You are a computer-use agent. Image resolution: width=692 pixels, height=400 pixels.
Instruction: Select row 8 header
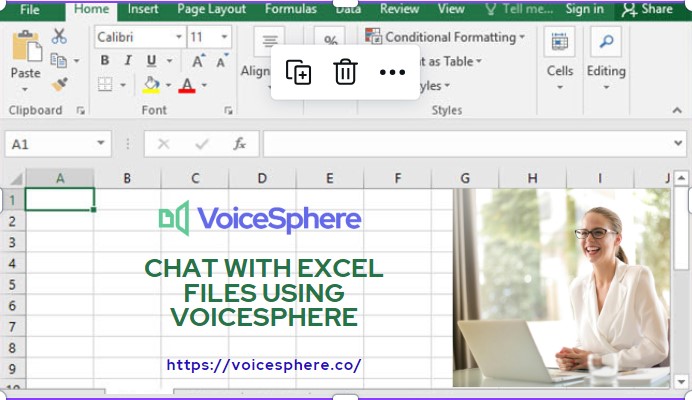13,348
